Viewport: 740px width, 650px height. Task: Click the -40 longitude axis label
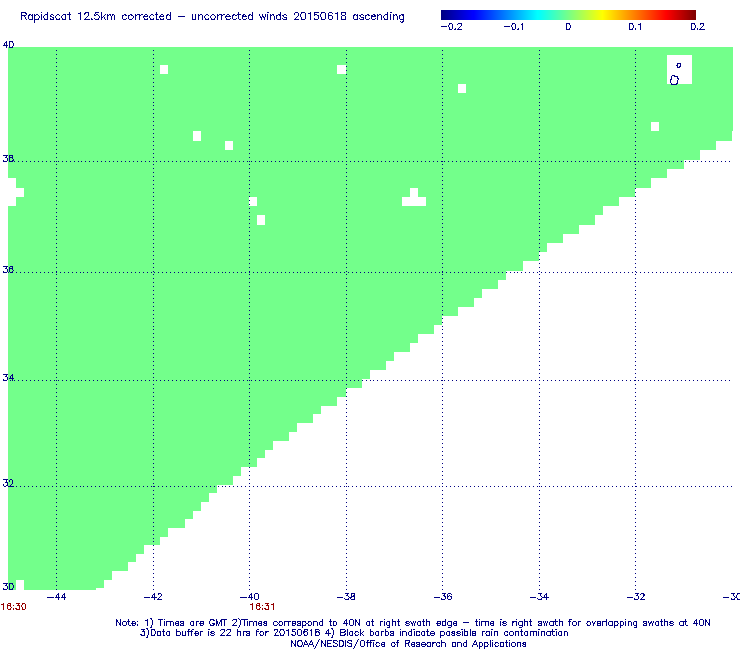click(250, 597)
